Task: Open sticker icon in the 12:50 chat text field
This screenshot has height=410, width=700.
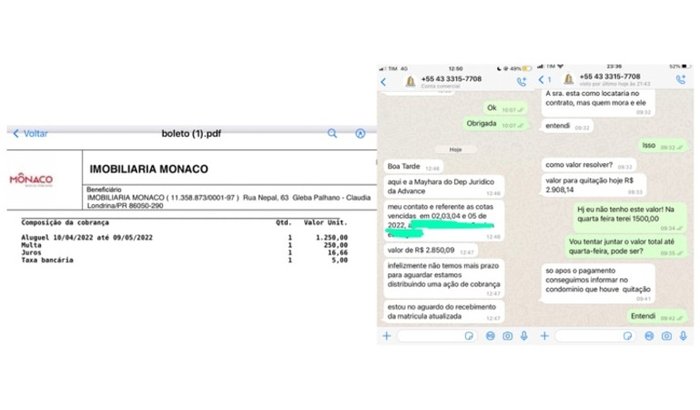Action: pyautogui.click(x=469, y=336)
